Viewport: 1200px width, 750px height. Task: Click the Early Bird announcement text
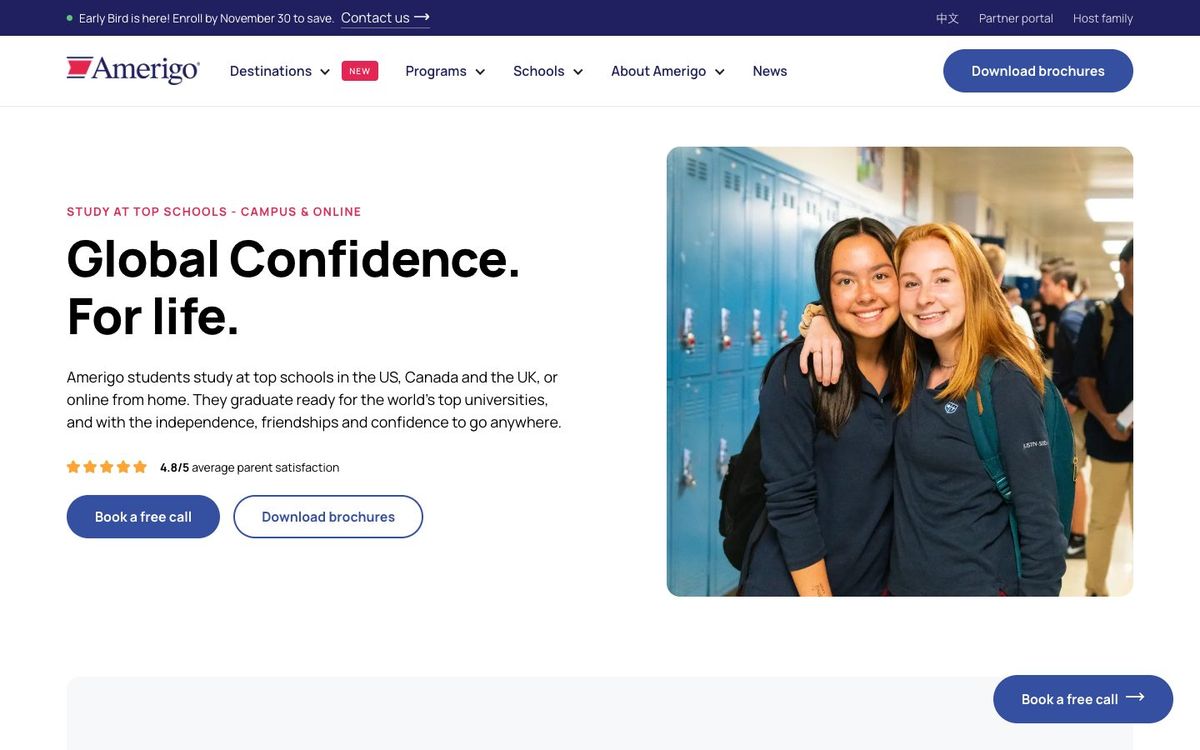pyautogui.click(x=205, y=18)
